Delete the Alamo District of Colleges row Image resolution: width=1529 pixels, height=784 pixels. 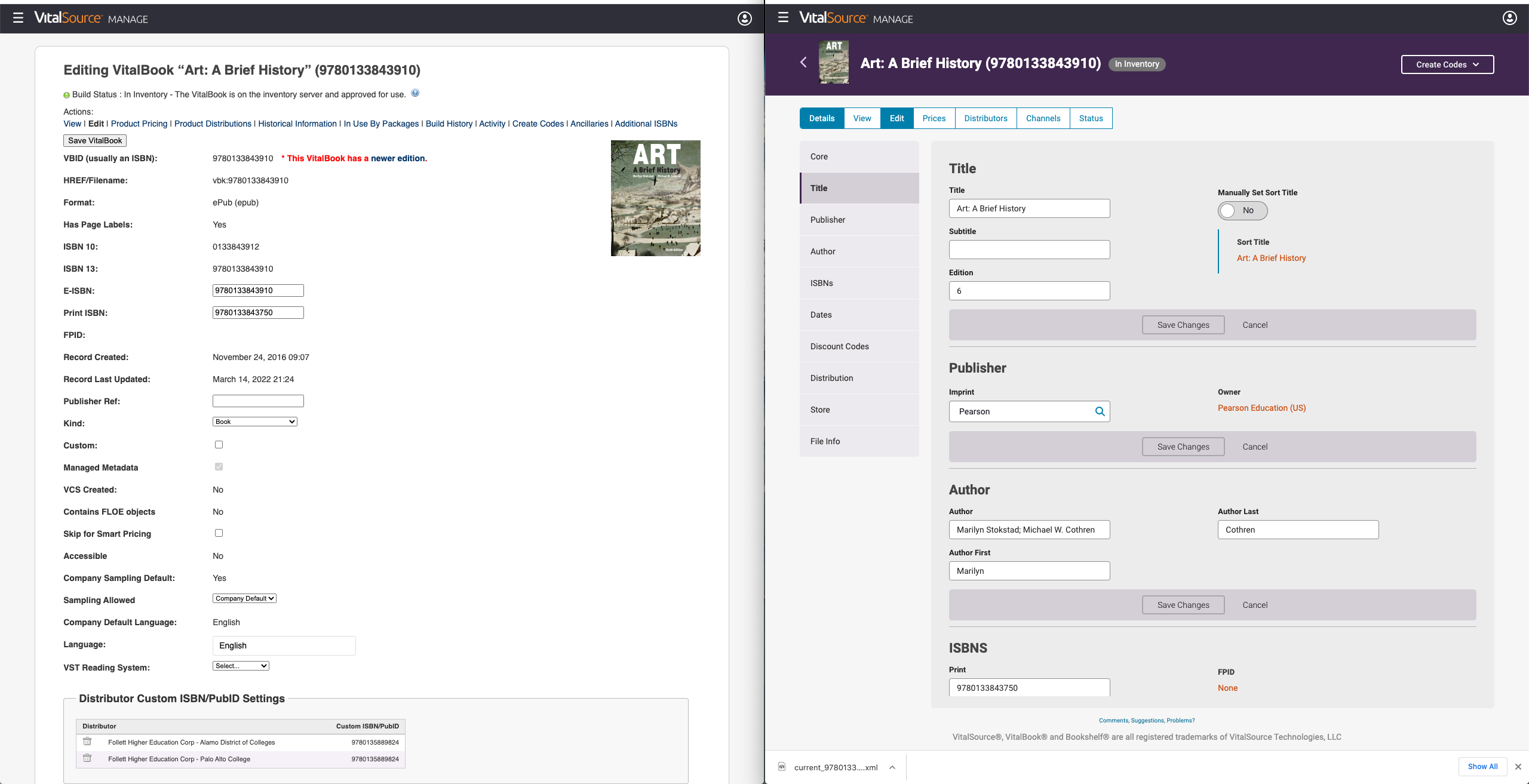pyautogui.click(x=87, y=742)
